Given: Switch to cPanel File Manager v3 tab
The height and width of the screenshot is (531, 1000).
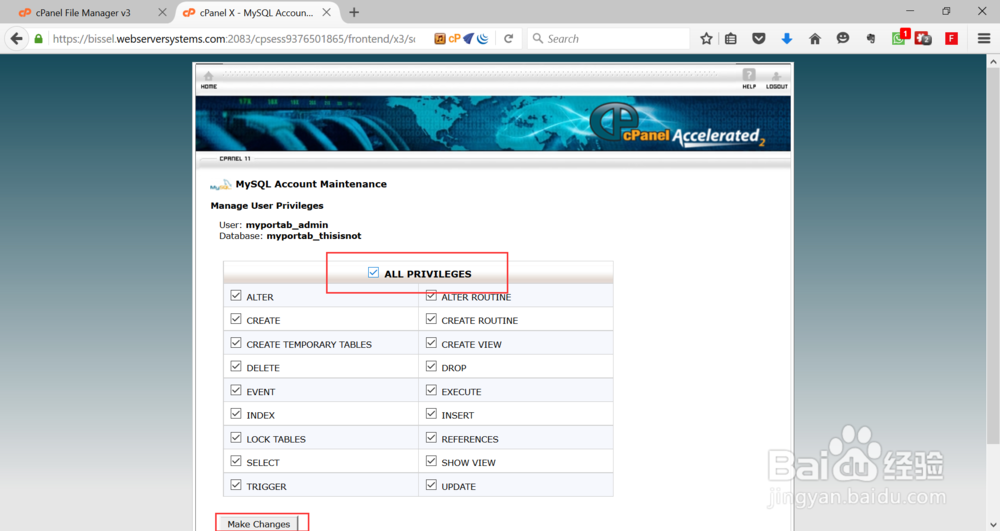Looking at the screenshot, I should (x=84, y=13).
